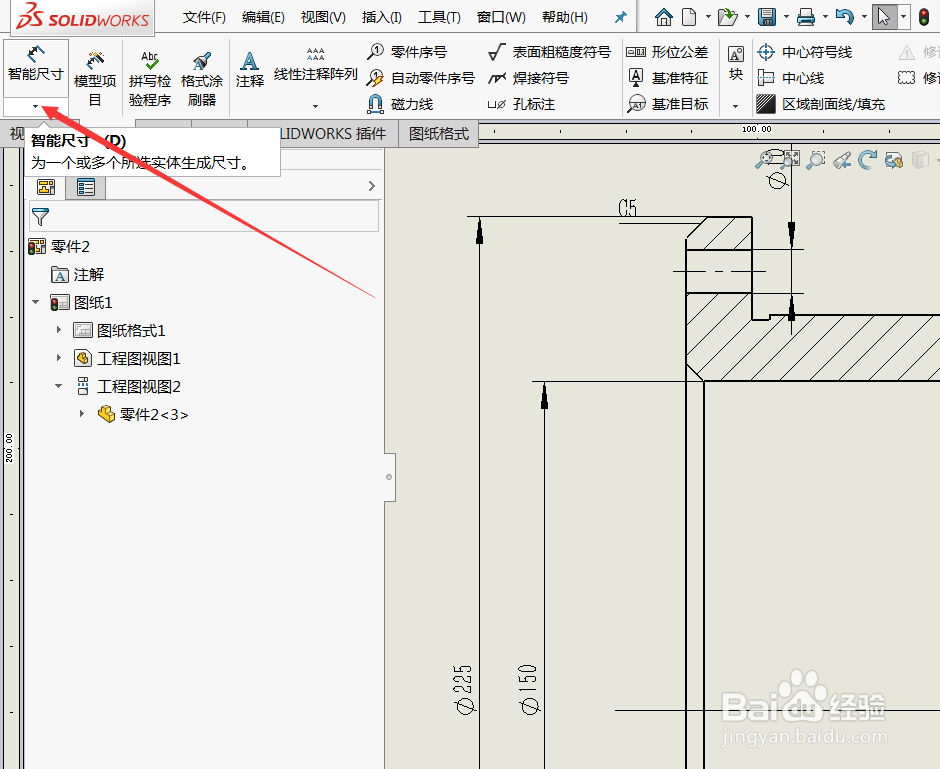Image resolution: width=940 pixels, height=769 pixels.
Task: Expand the 工程图视图1 node
Action: click(59, 358)
